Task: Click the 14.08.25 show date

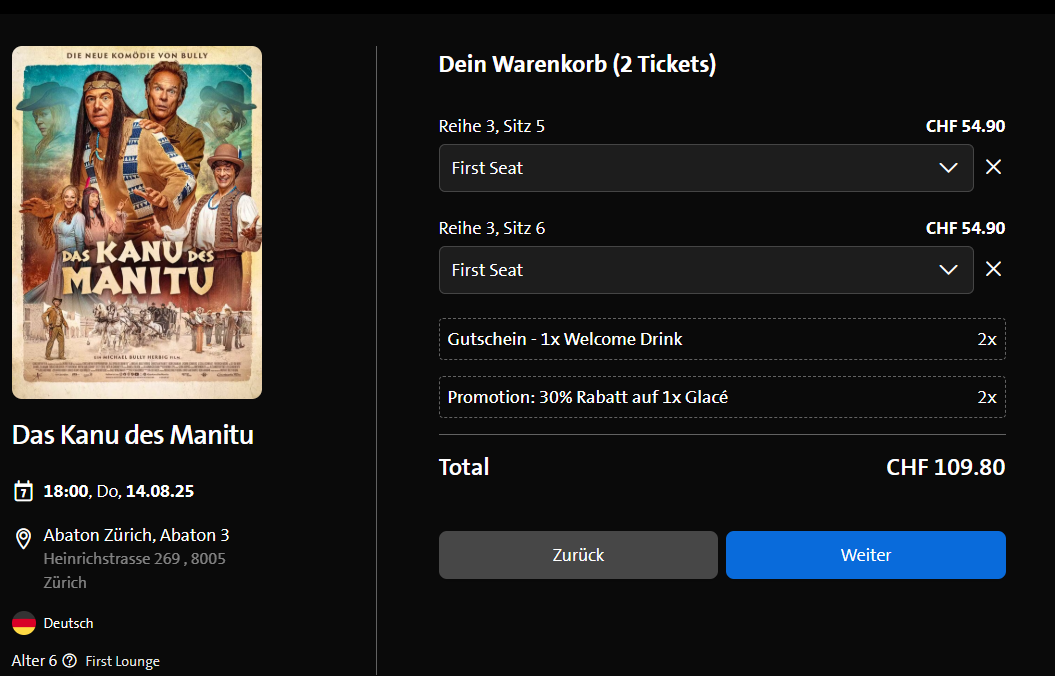Action: tap(159, 491)
